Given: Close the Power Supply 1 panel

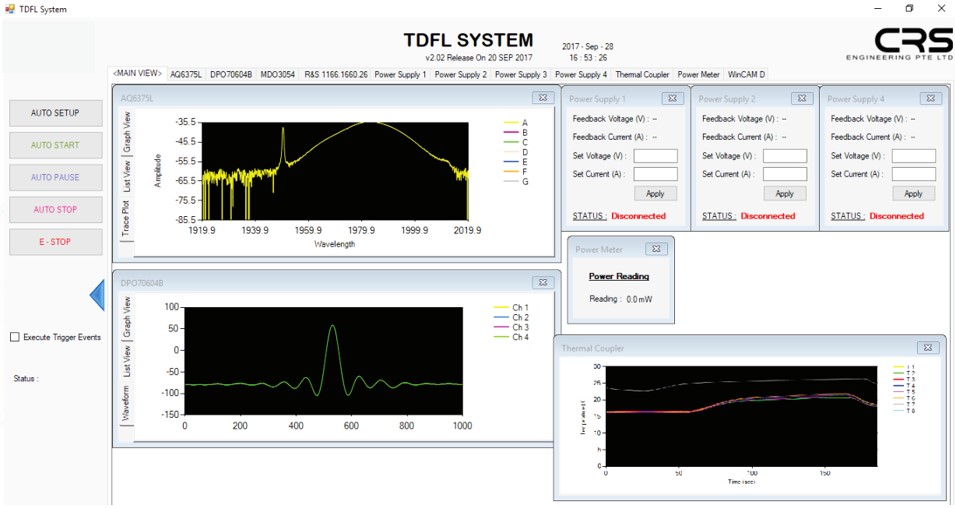Looking at the screenshot, I should click(671, 99).
